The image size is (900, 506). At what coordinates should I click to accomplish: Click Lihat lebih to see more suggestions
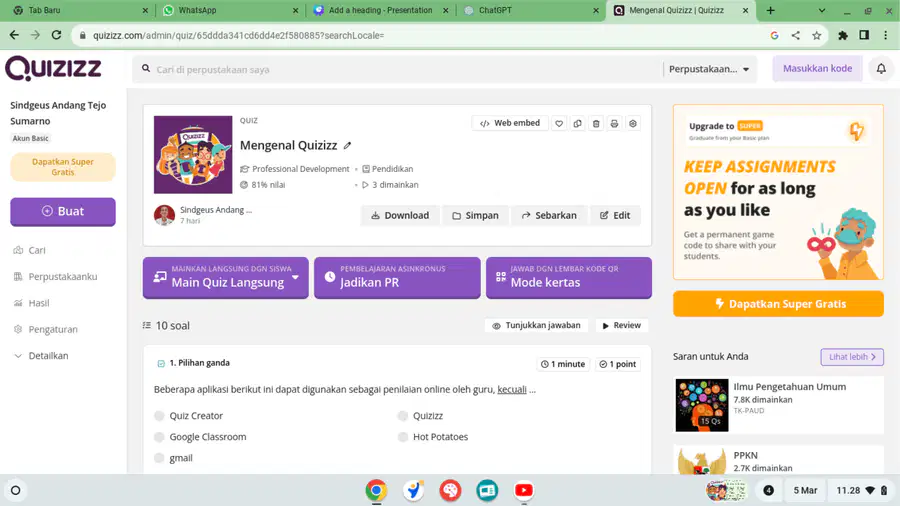[x=852, y=357]
